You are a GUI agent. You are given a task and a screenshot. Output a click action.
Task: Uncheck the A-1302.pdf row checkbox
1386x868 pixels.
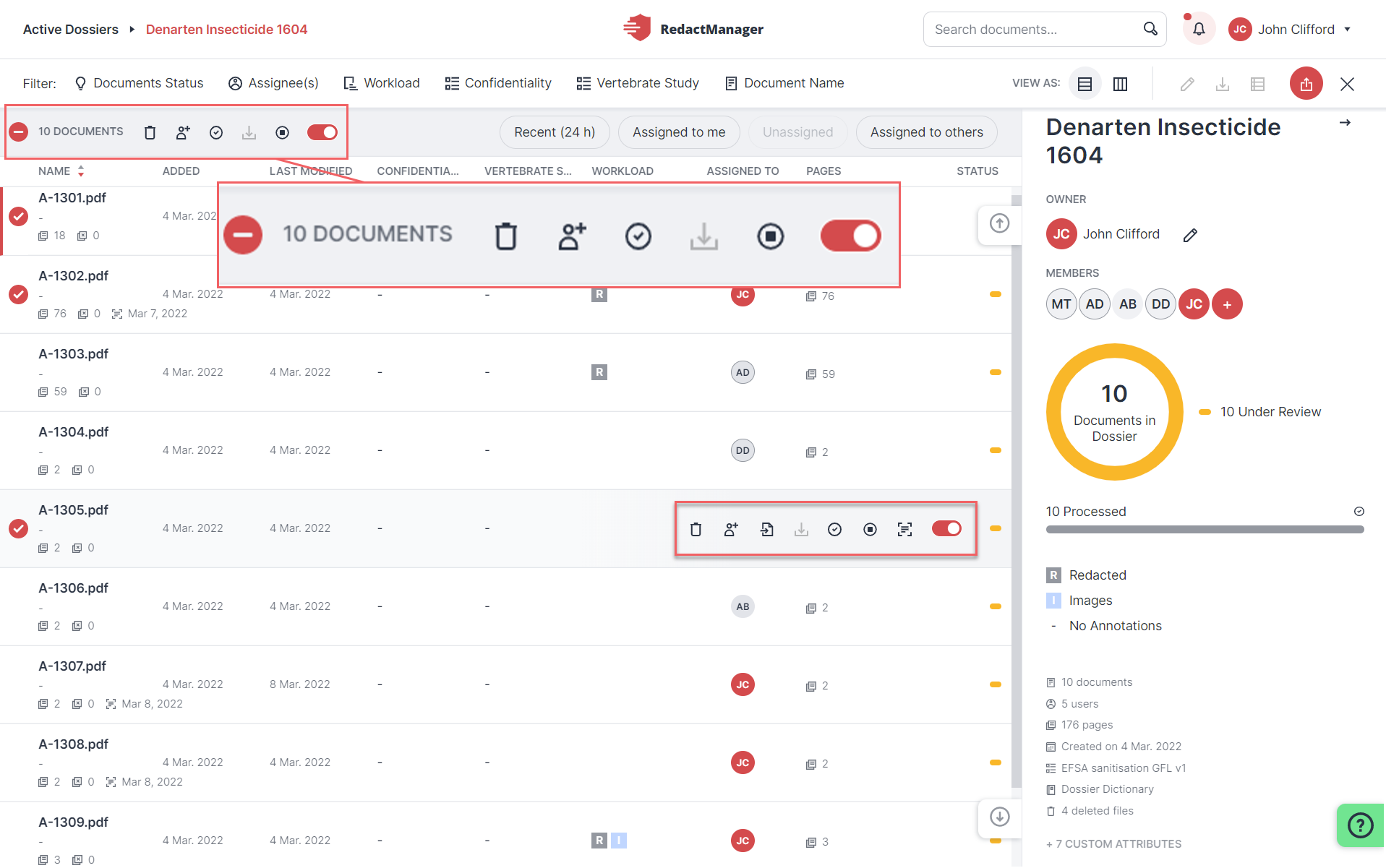point(19,294)
